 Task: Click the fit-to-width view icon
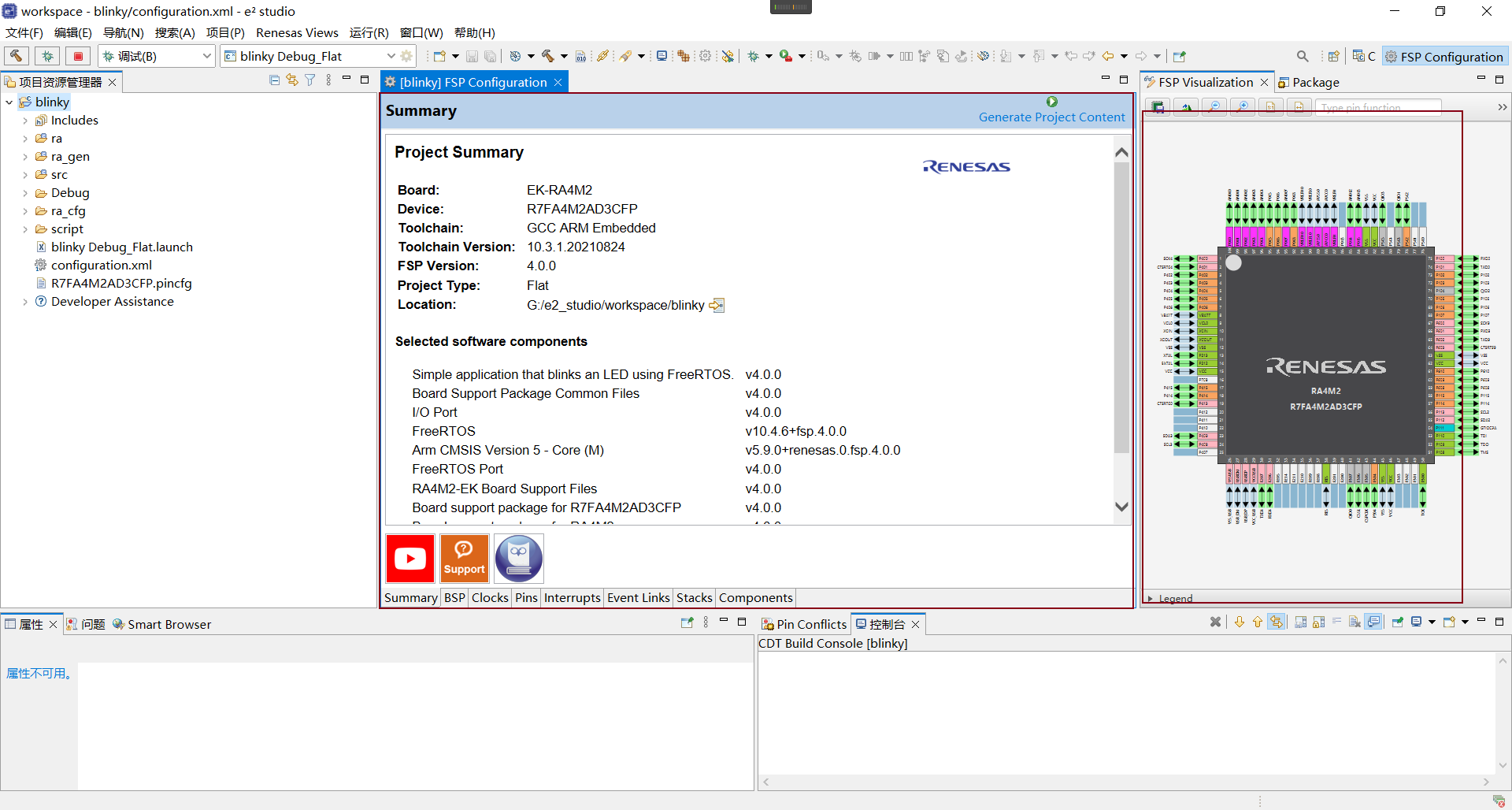tap(1299, 106)
